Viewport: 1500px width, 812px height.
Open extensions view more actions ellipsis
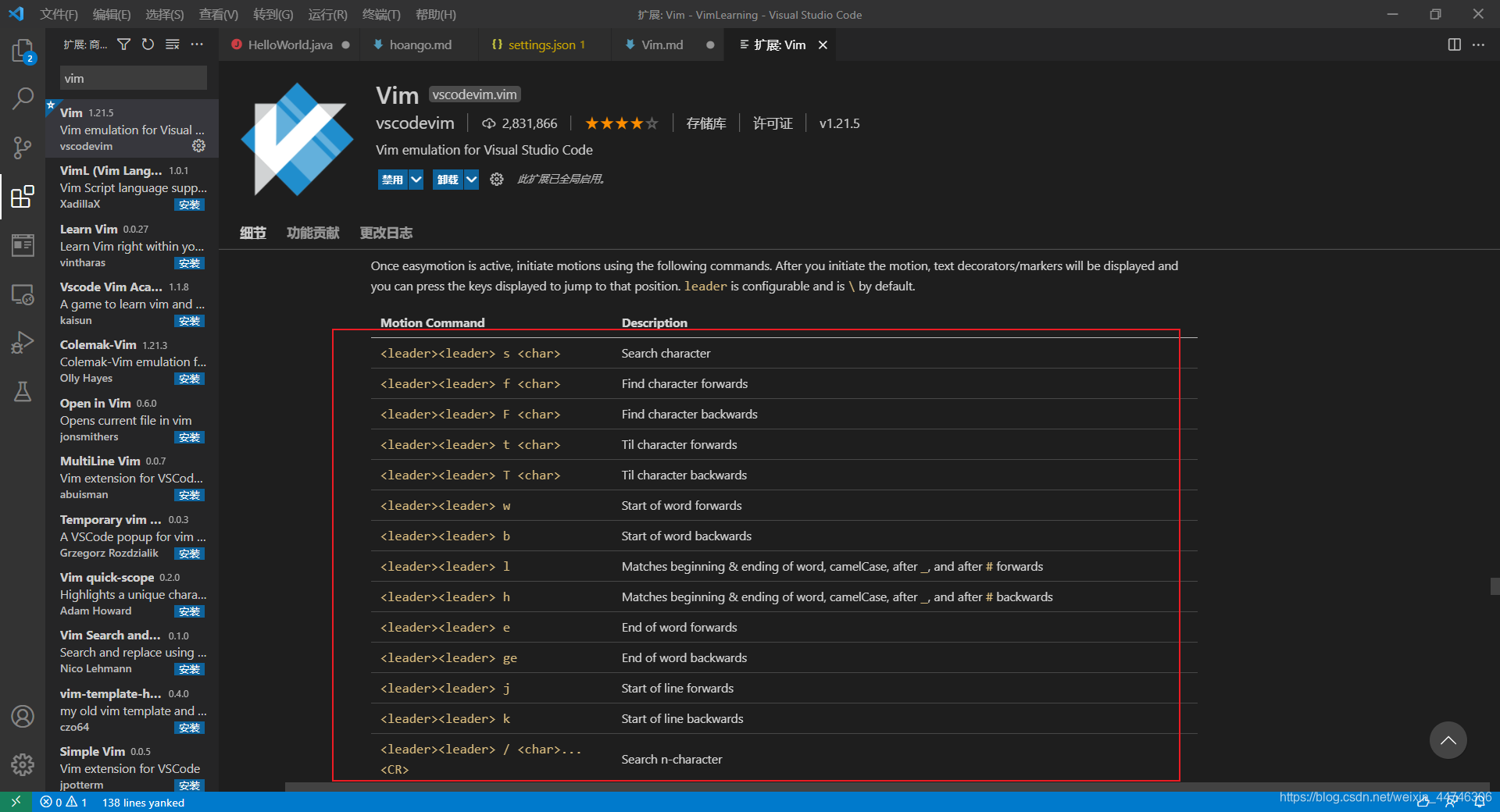[197, 45]
